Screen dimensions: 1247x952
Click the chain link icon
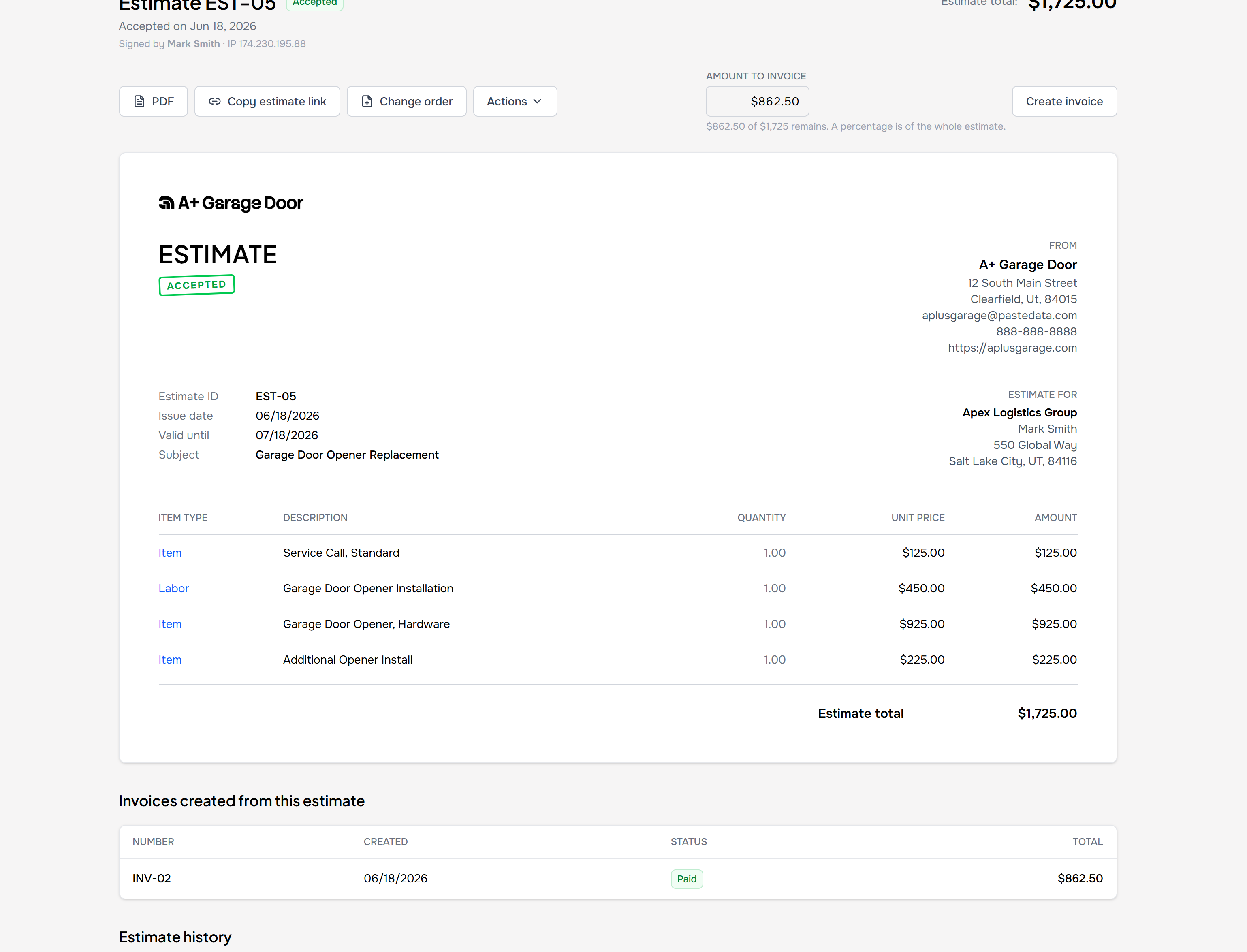(x=215, y=101)
